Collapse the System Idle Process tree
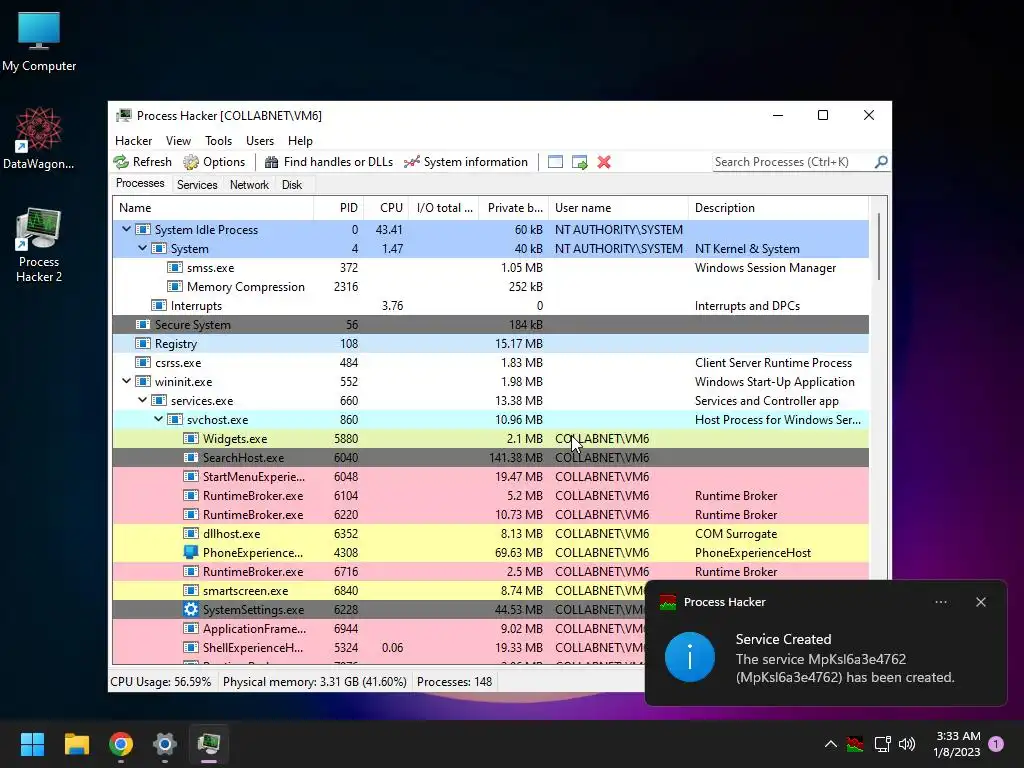Screen dimensions: 1024x768 126,229
